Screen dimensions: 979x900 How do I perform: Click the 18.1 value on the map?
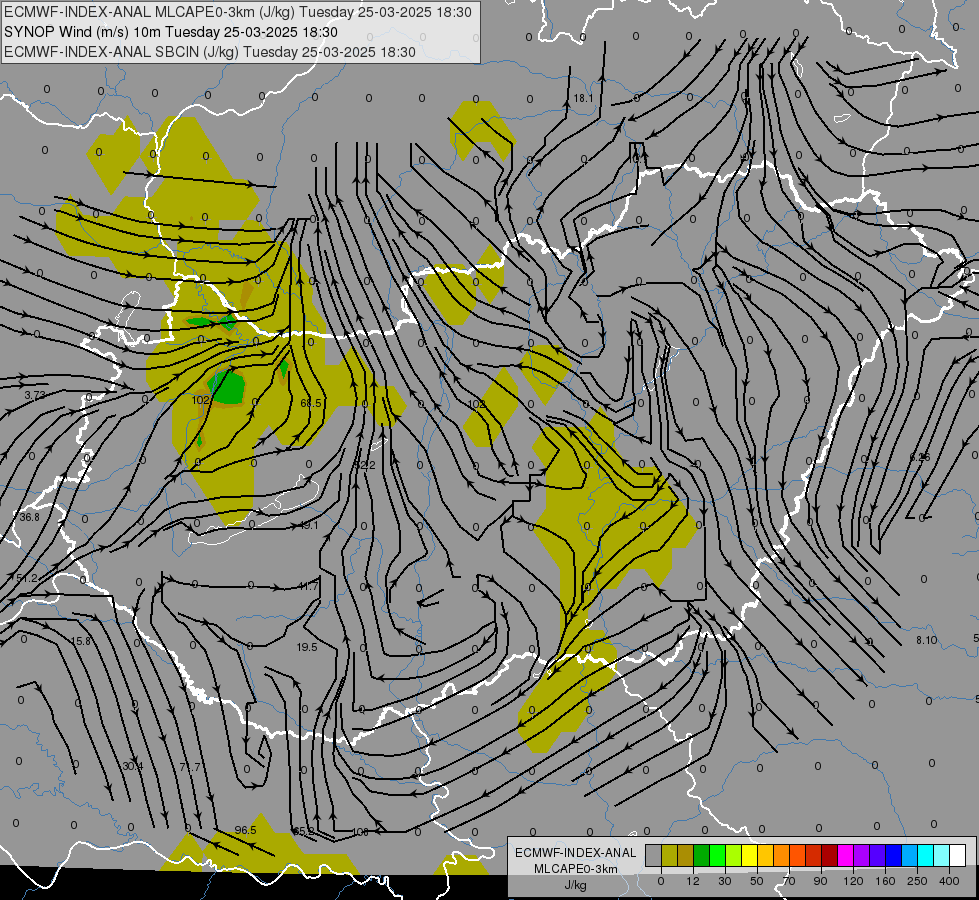[x=583, y=98]
